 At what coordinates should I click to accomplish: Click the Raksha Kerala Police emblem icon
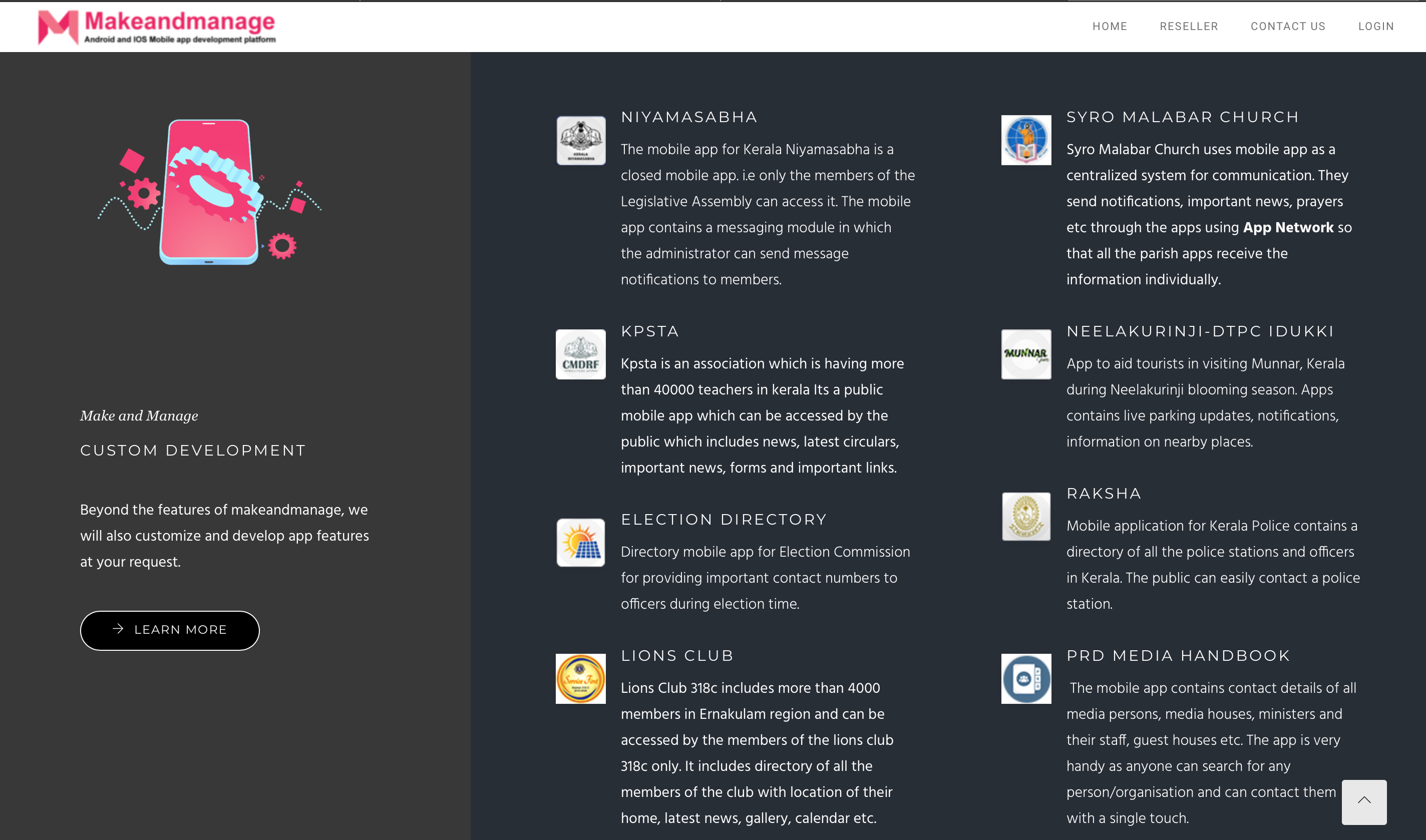[x=1026, y=516]
